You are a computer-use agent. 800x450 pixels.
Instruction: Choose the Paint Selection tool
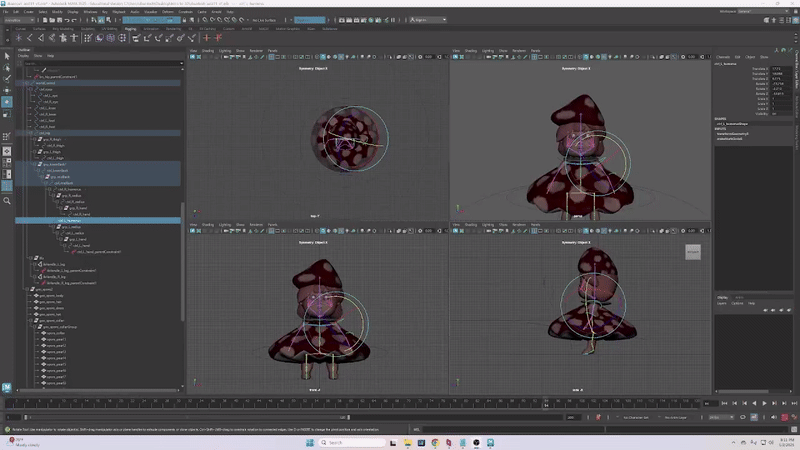[x=7, y=78]
